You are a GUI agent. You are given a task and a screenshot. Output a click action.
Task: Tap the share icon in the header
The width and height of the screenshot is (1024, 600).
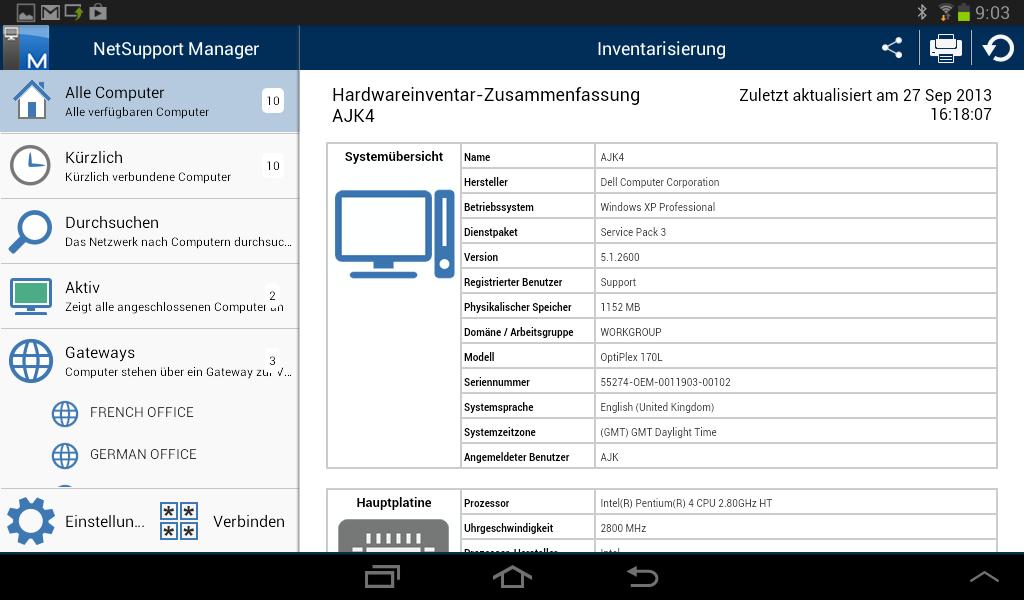[892, 48]
